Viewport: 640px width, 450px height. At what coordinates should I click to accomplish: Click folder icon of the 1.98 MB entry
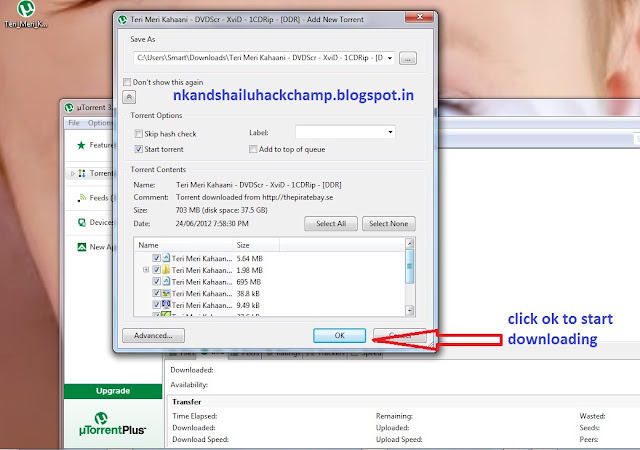point(166,270)
